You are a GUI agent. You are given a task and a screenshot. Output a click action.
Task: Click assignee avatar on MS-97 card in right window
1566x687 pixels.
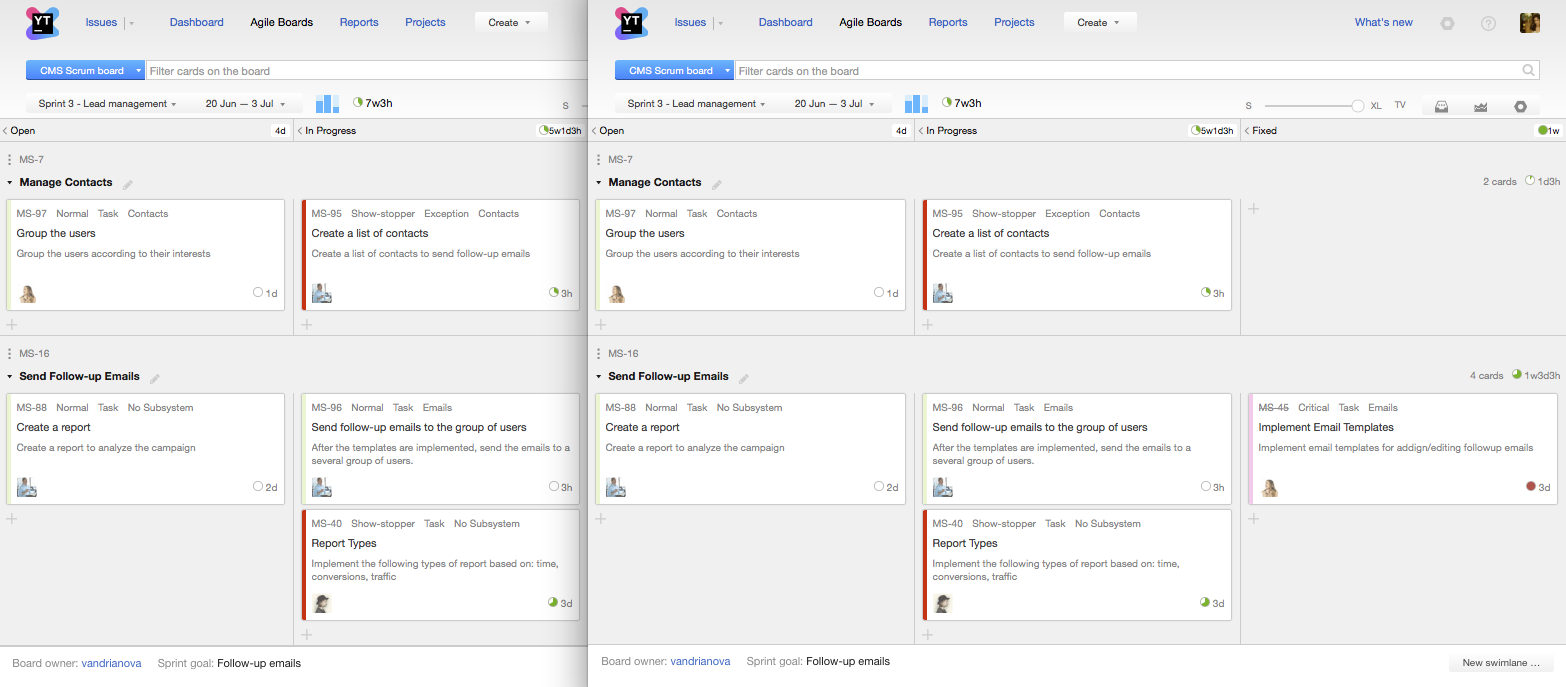616,294
